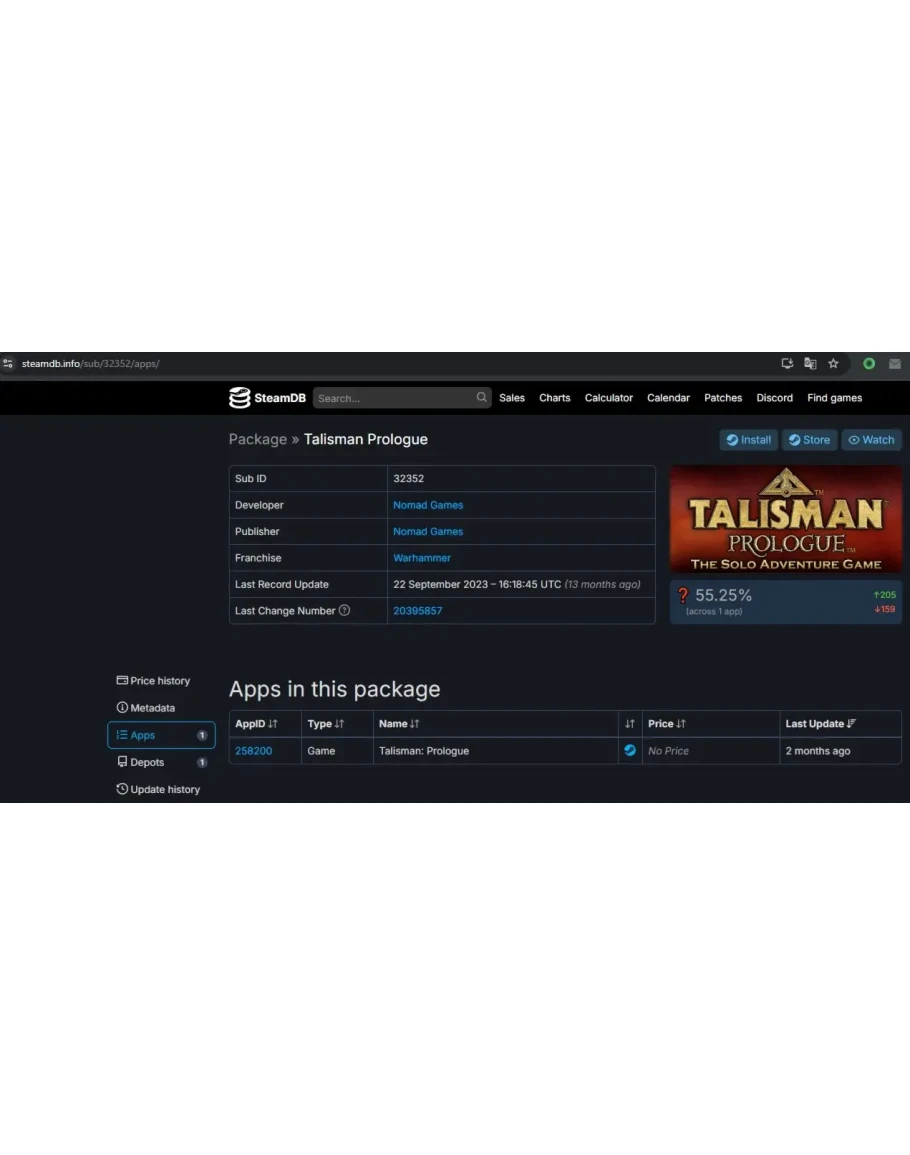Sort the table by Type column
This screenshot has height=1155, width=910.
(325, 724)
